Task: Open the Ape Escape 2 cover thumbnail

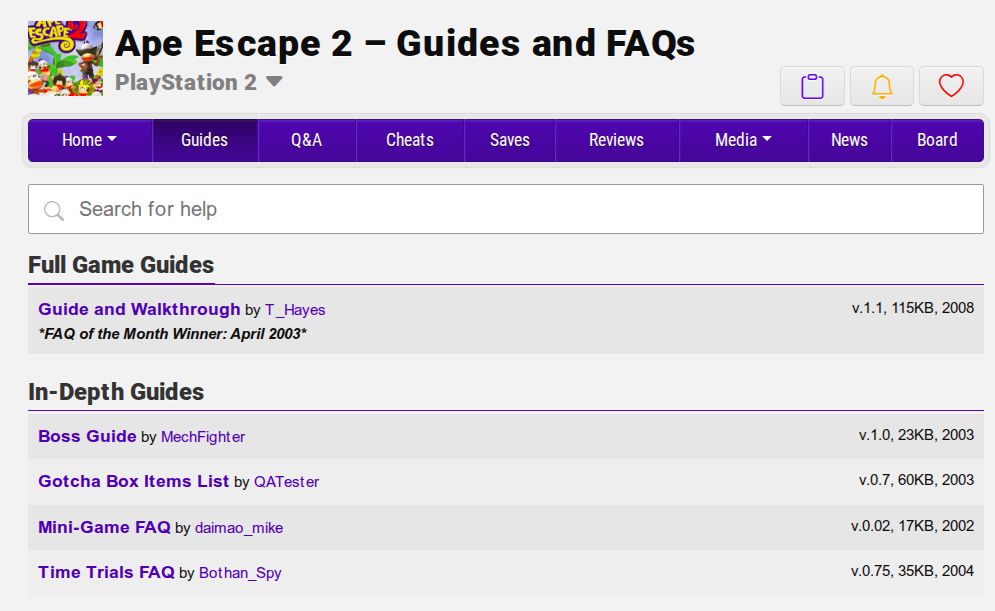Action: [x=65, y=58]
